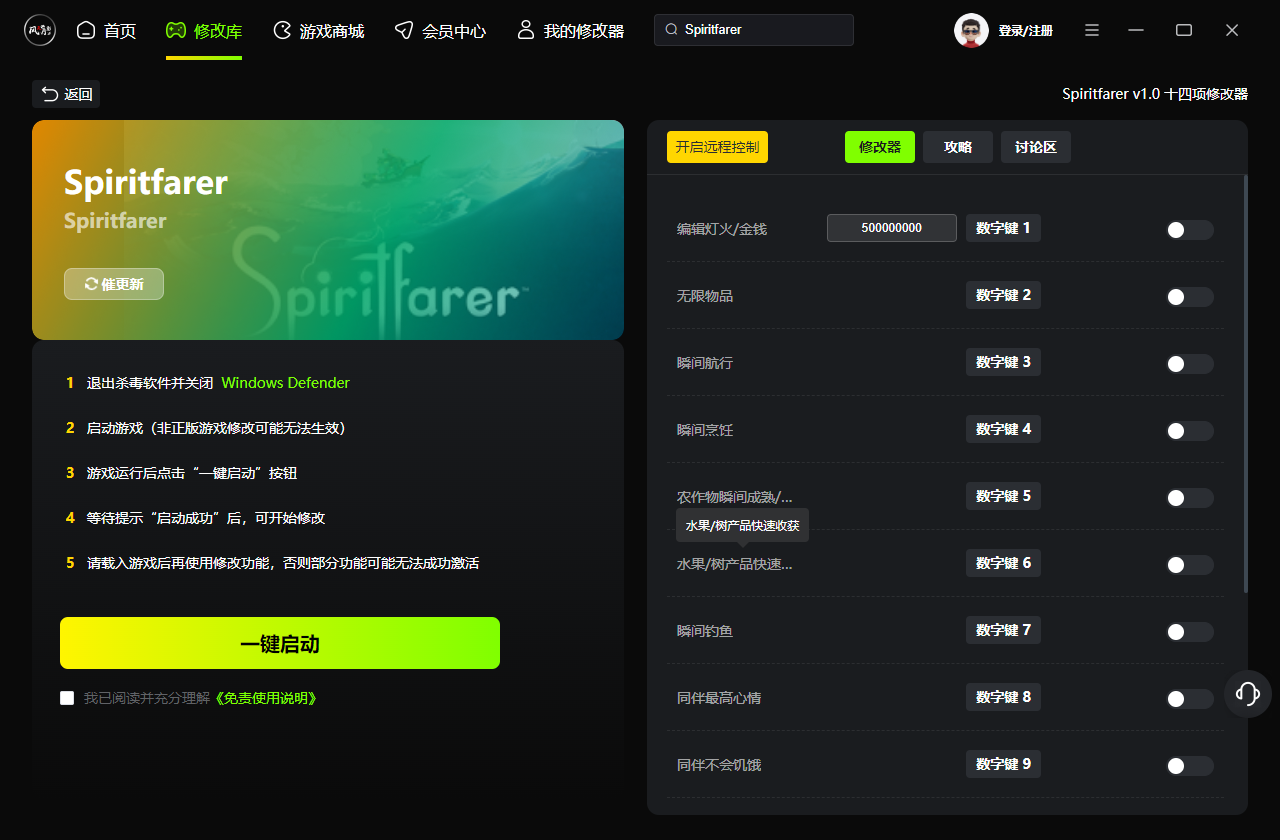Click the person icon beside 我的修改器
The width and height of the screenshot is (1280, 840).
(x=525, y=30)
